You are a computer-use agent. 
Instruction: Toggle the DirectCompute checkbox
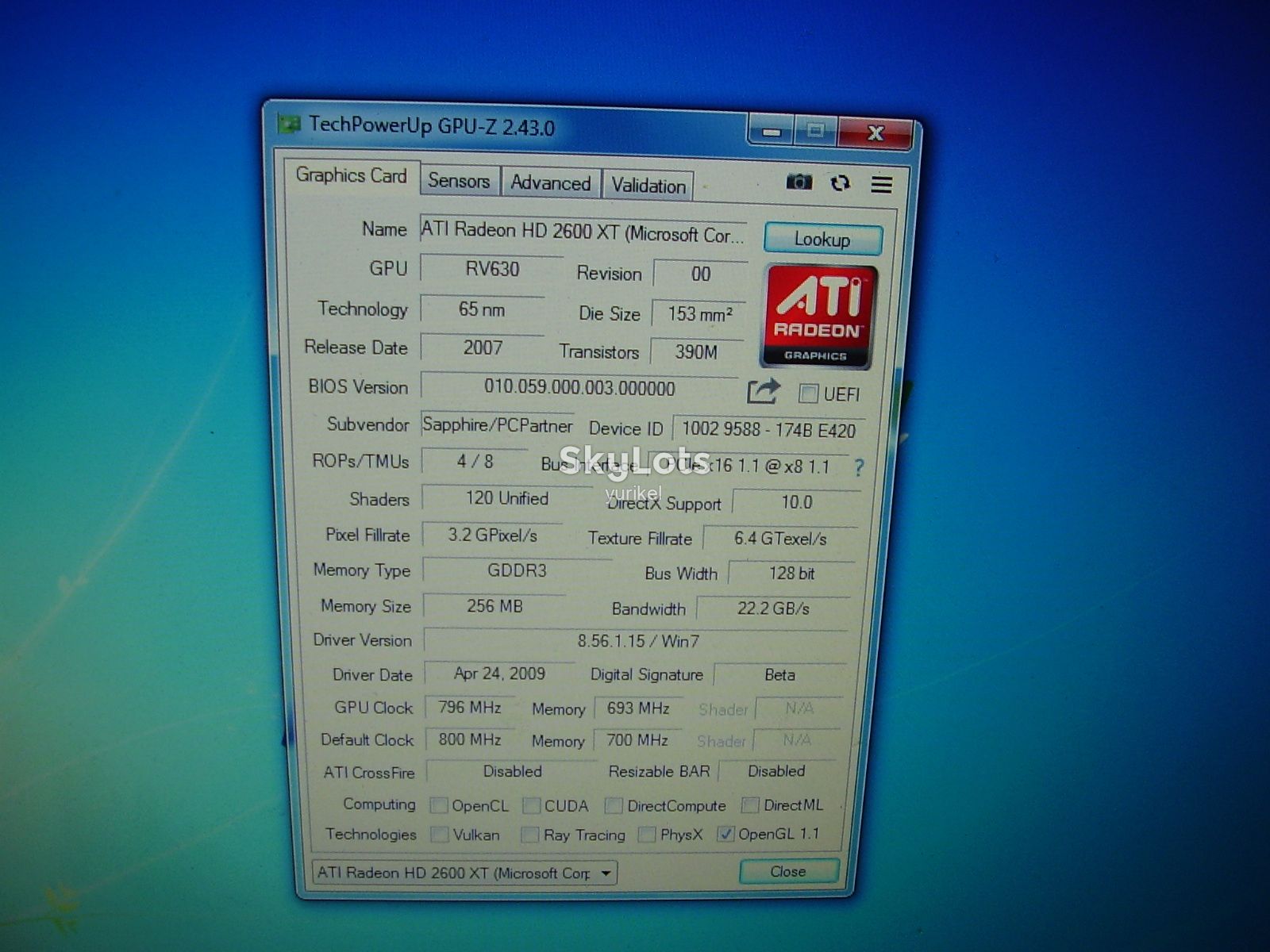[x=614, y=806]
